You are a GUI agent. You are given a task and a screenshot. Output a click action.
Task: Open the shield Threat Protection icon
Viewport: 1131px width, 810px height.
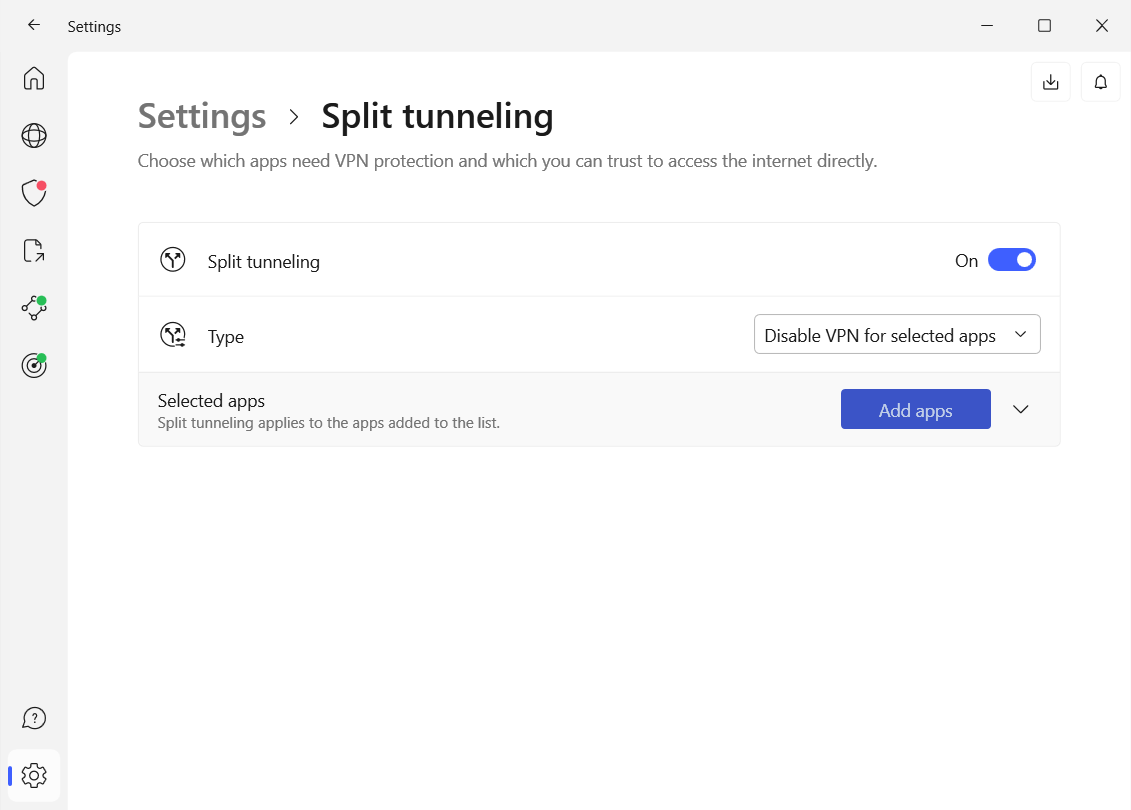tap(34, 193)
